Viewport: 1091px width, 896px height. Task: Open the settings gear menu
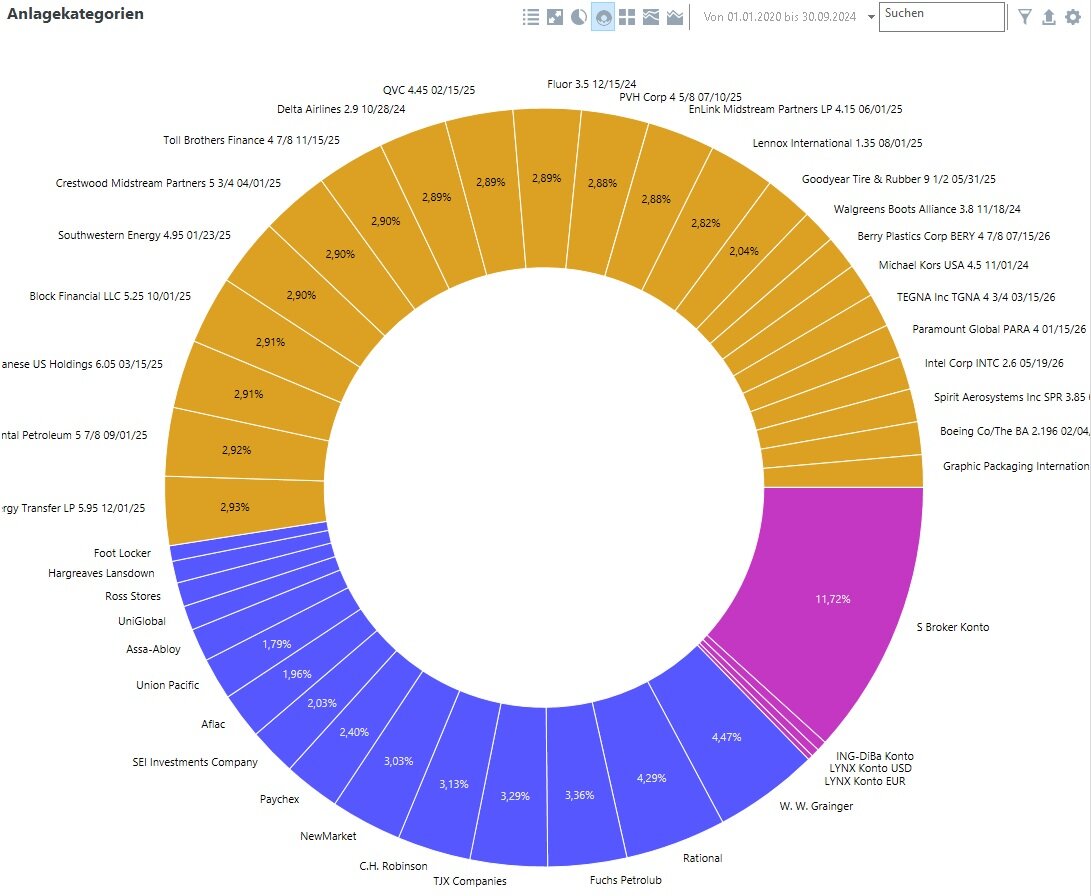pos(1073,17)
